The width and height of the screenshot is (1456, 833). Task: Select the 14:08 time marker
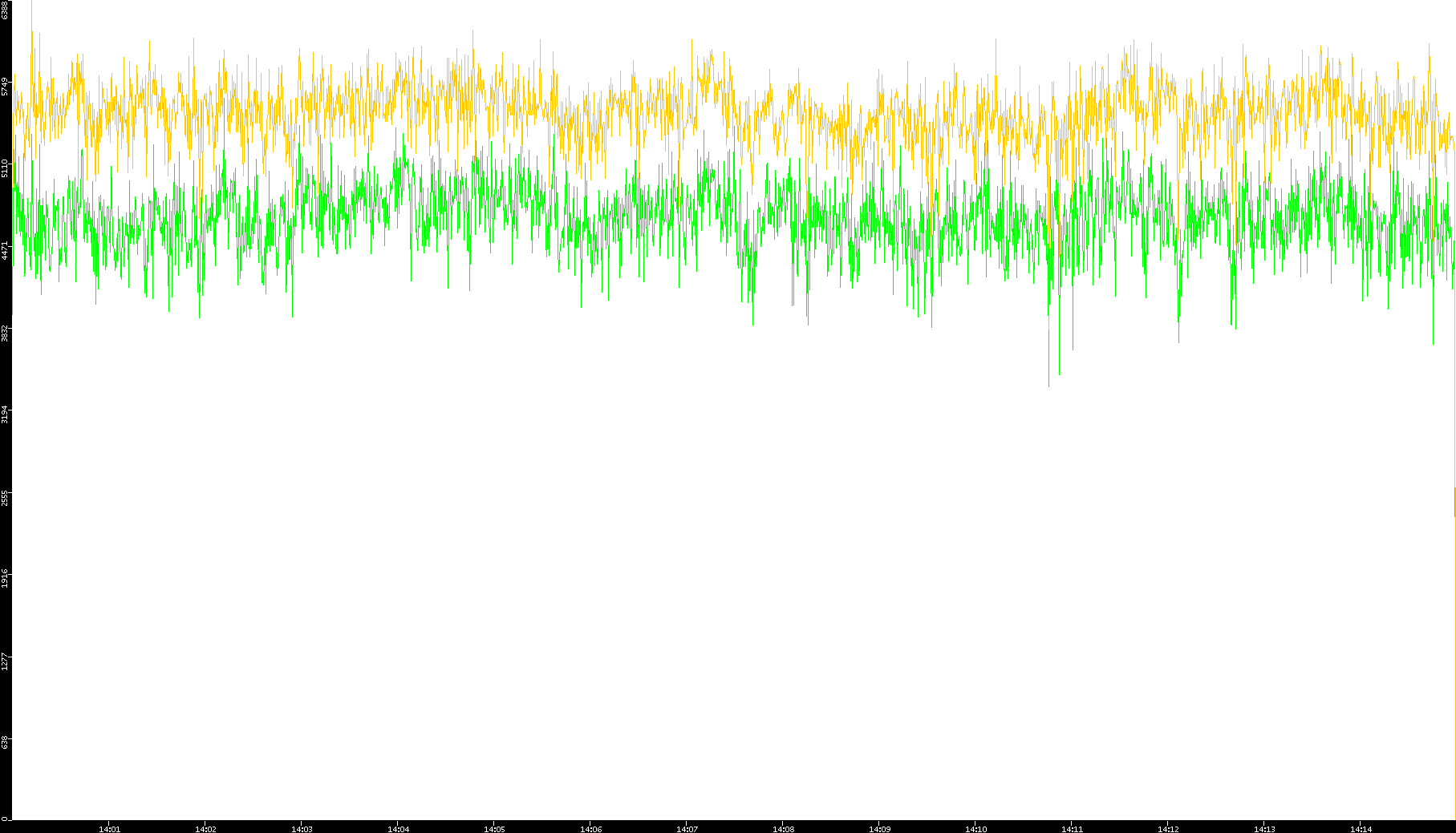coord(783,828)
